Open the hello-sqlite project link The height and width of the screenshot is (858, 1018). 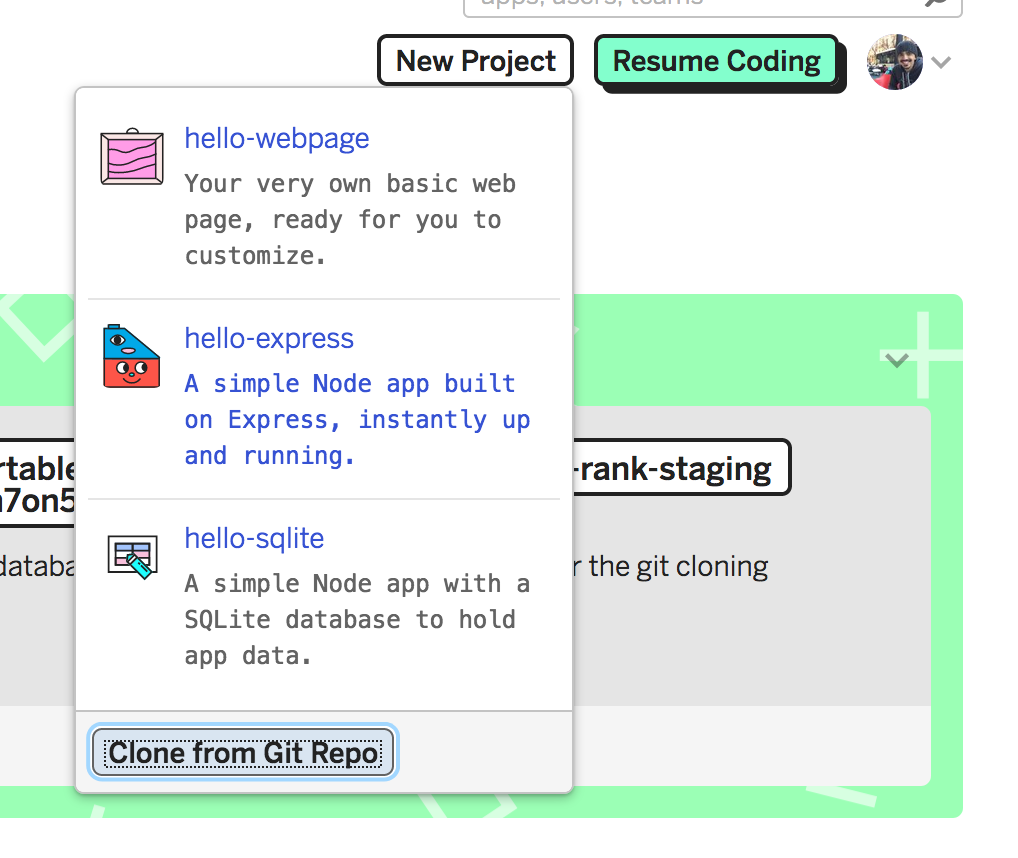pos(254,539)
